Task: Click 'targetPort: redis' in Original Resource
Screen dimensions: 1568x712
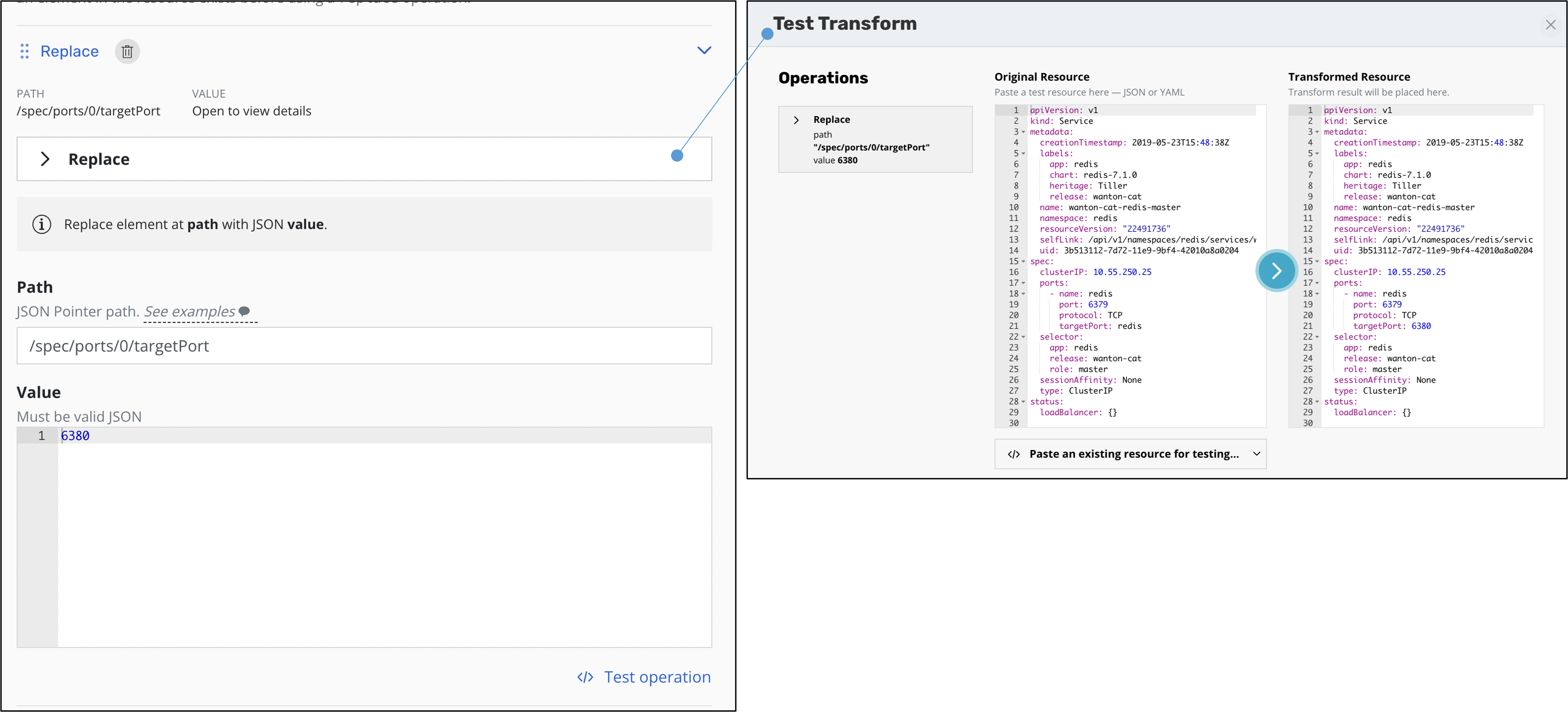Action: [1100, 326]
